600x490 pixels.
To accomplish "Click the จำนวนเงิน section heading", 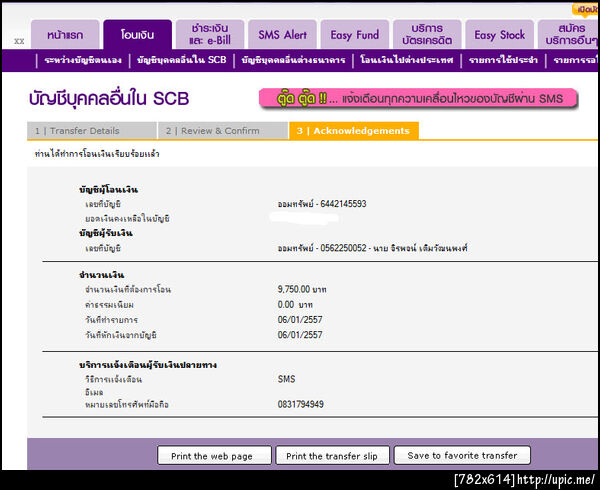I will pos(101,275).
